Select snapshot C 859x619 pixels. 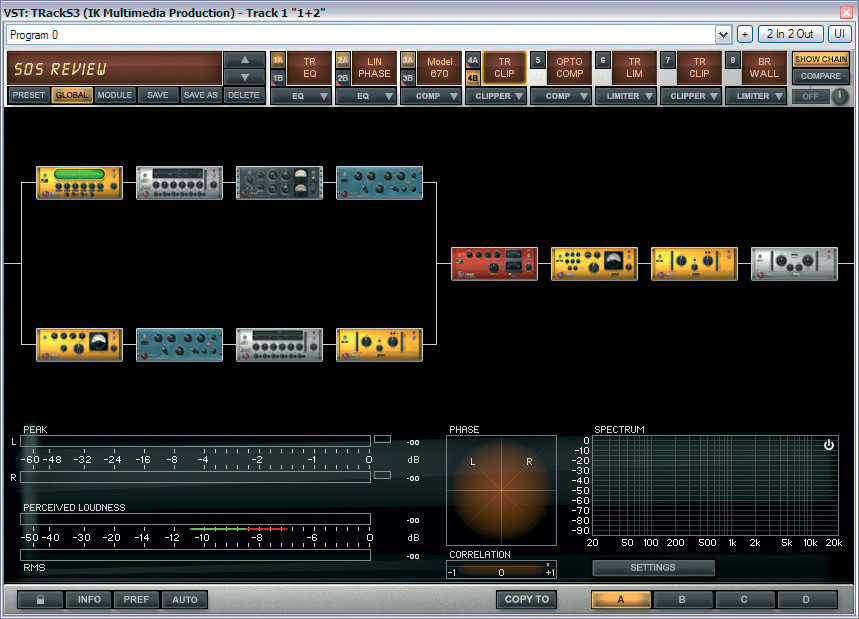point(744,599)
